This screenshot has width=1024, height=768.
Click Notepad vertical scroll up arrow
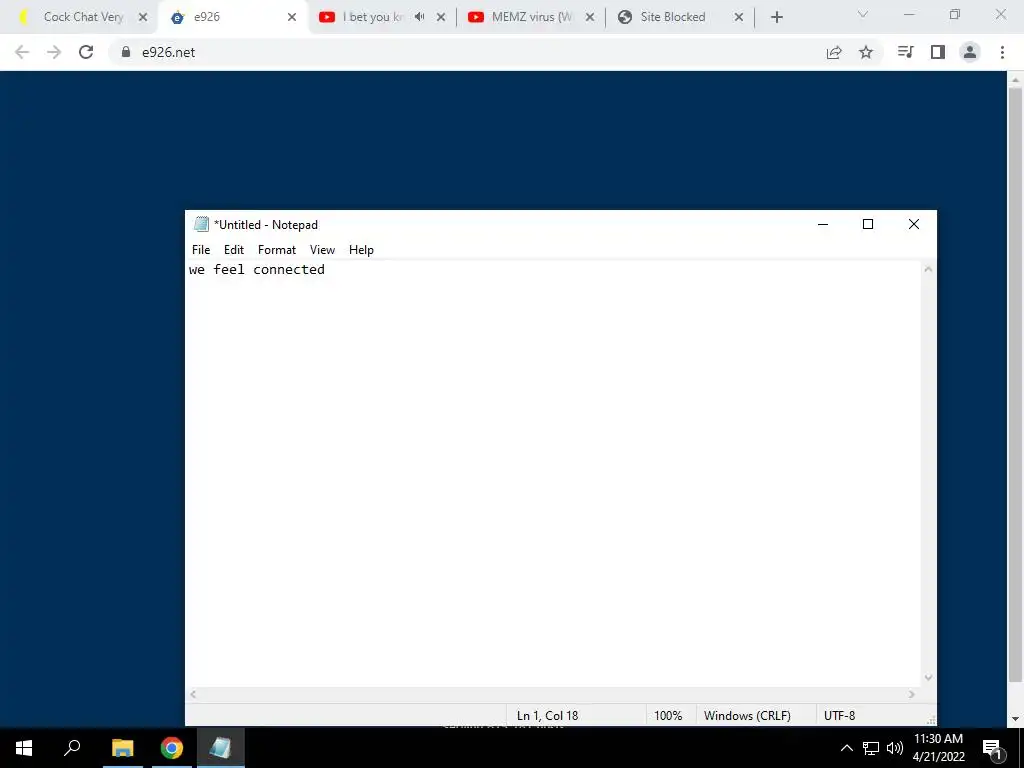point(928,269)
